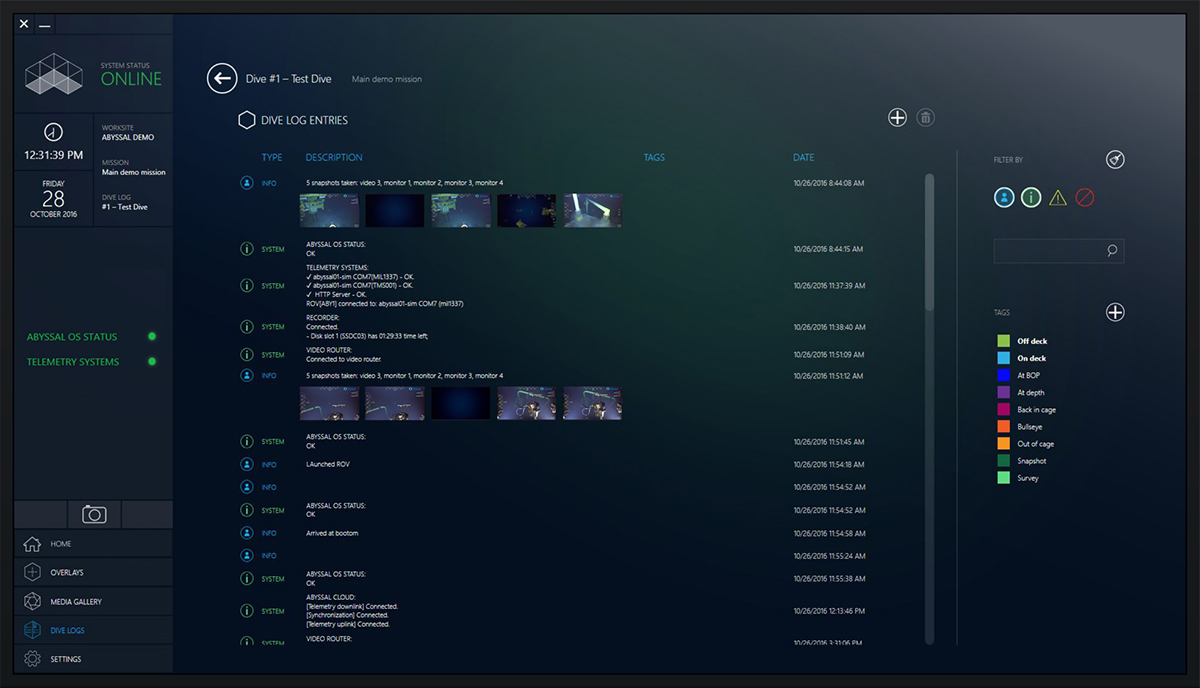Pick the Back in cage tag swatch
This screenshot has height=688, width=1200.
[1003, 410]
